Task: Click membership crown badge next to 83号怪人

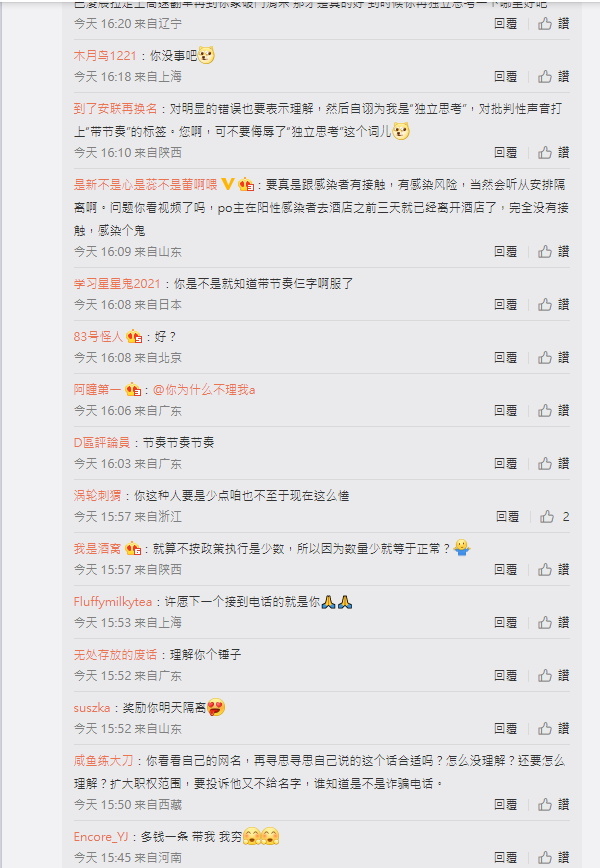Action: coord(134,336)
